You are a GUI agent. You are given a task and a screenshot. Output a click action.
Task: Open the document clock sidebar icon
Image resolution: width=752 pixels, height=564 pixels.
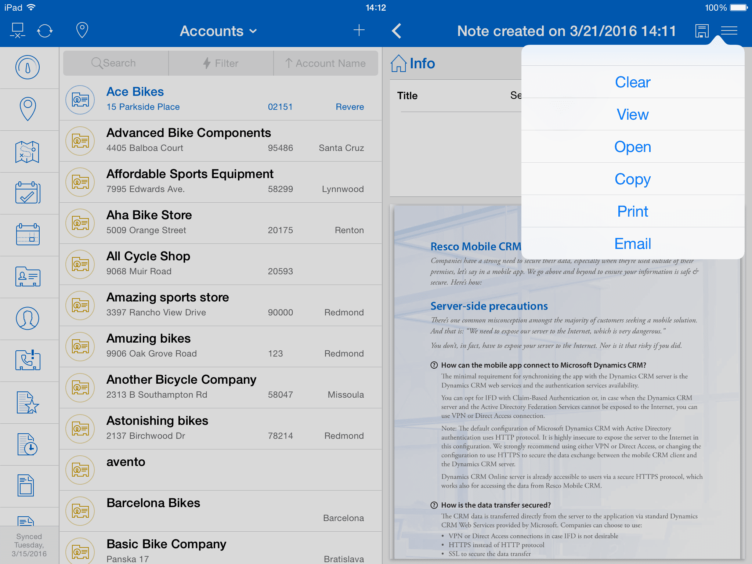[x=28, y=444]
